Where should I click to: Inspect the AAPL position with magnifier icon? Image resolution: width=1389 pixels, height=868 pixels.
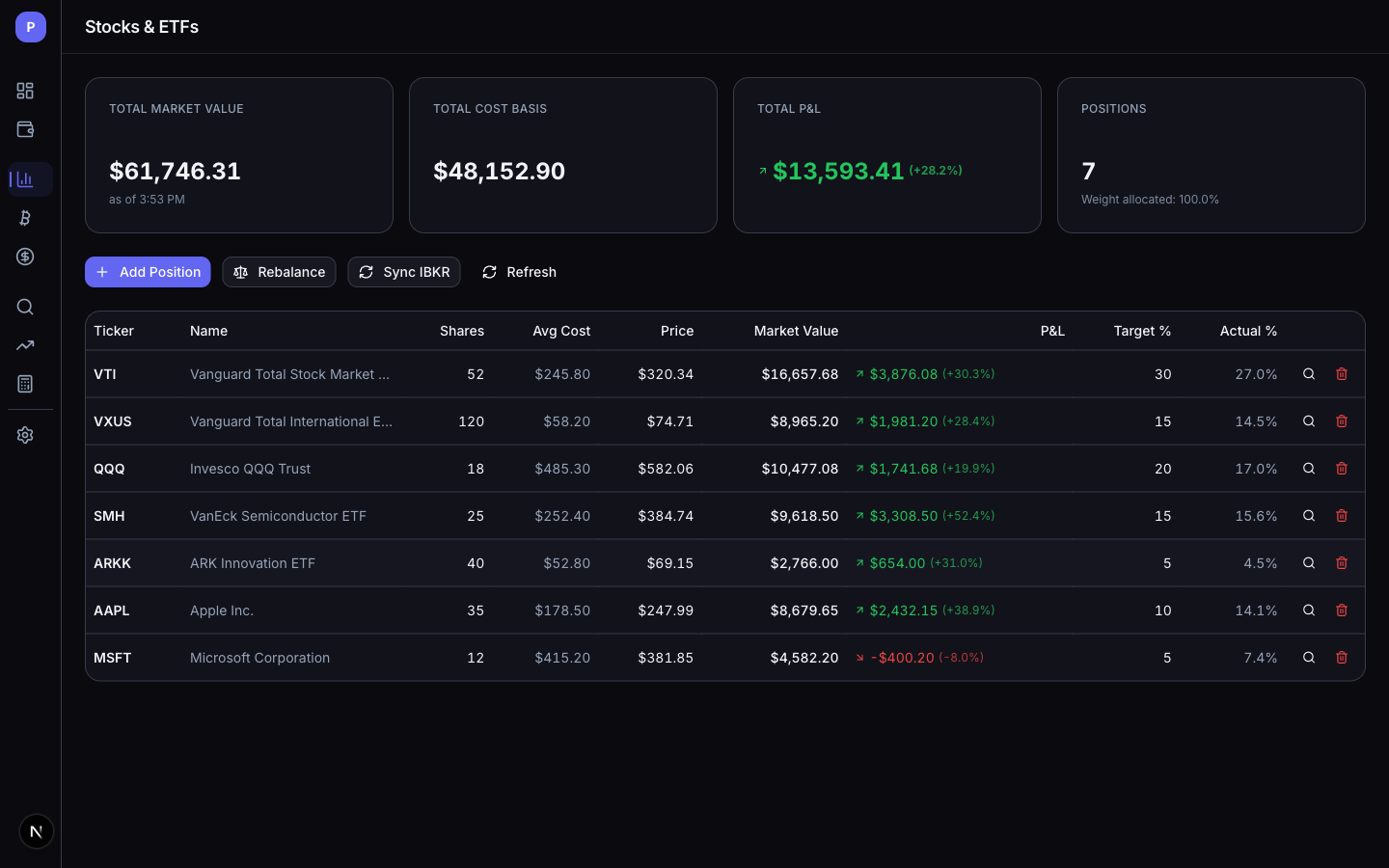(x=1309, y=610)
